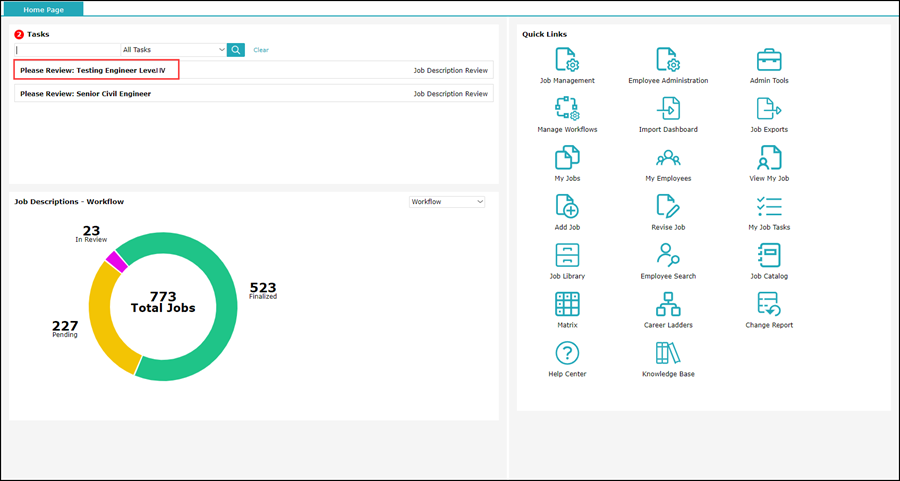This screenshot has height=481, width=900.
Task: Switch to the Home Page tab
Action: pos(42,8)
